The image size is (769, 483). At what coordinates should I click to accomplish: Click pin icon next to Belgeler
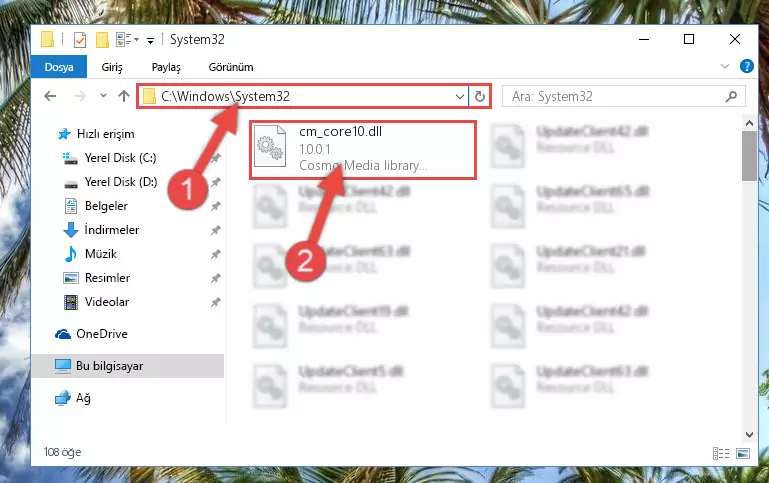pyautogui.click(x=215, y=206)
